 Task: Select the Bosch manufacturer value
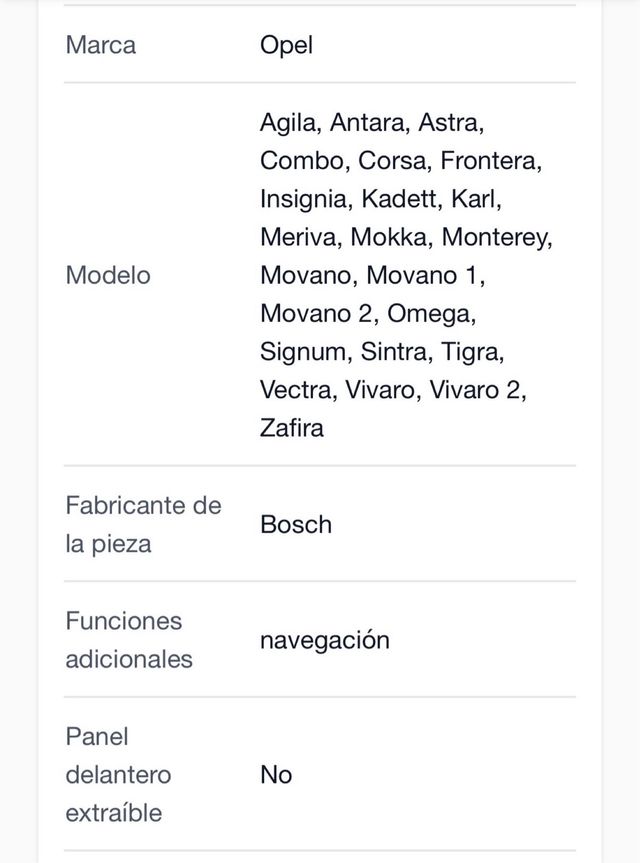click(296, 524)
